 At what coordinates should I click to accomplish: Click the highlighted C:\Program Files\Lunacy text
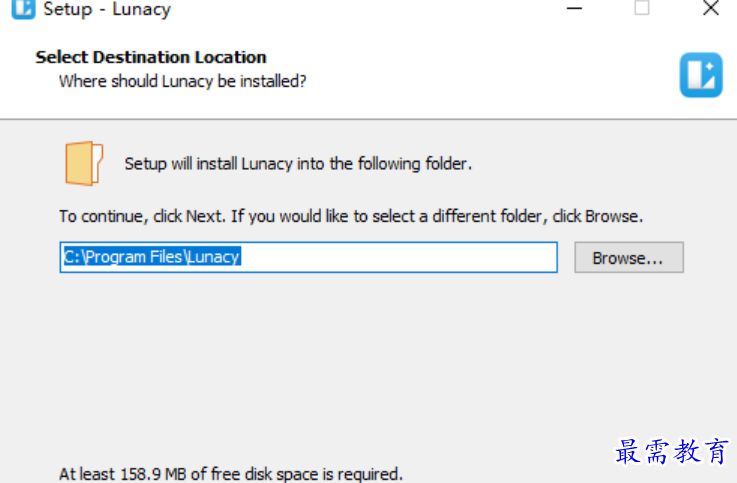click(152, 257)
